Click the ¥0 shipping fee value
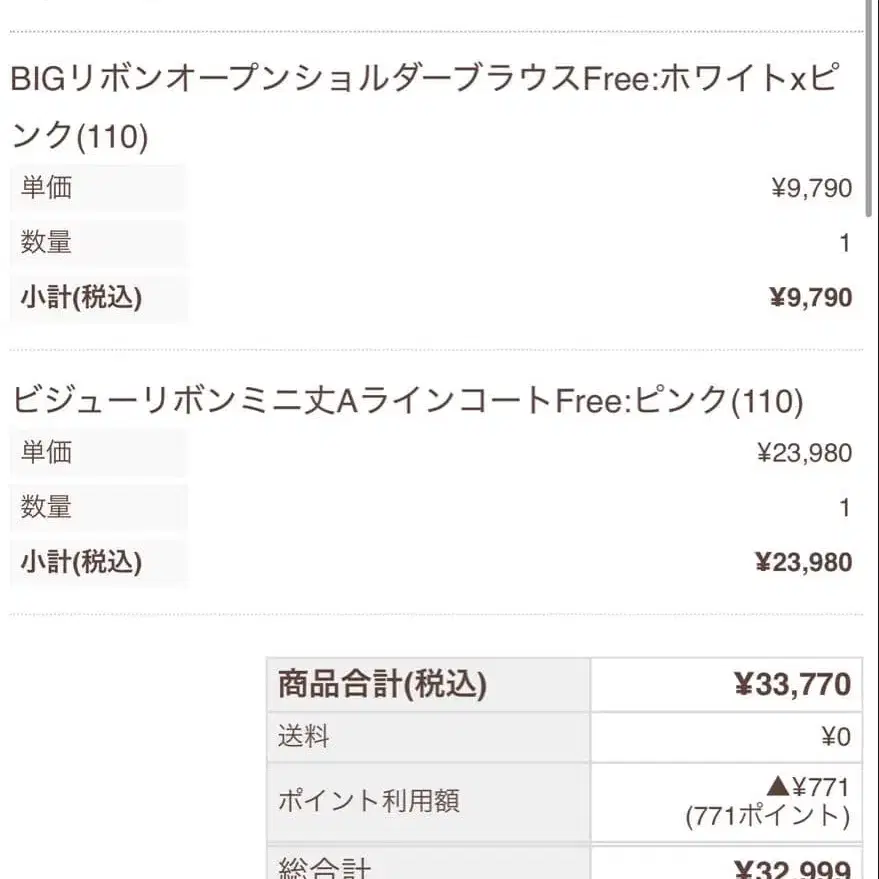Image resolution: width=879 pixels, height=879 pixels. click(835, 738)
